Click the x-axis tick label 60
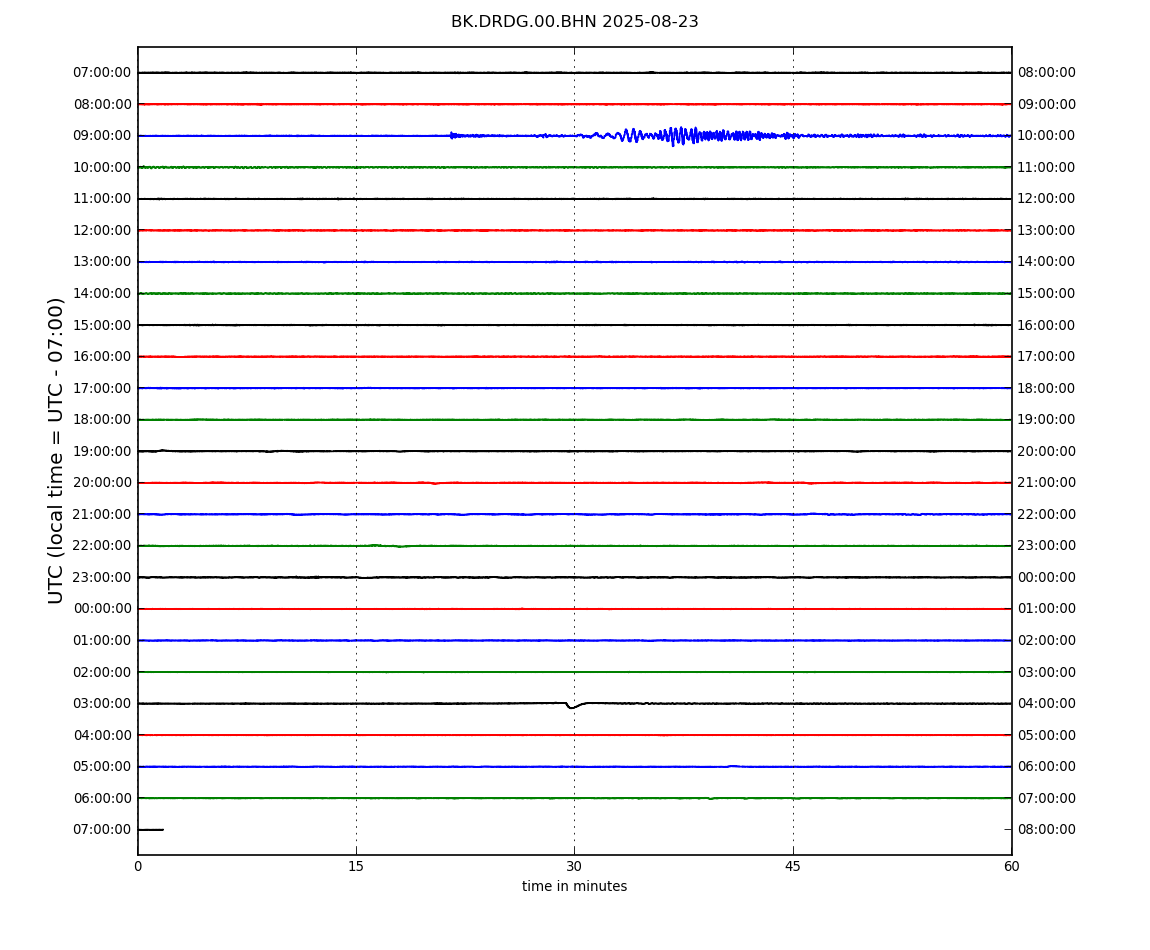The width and height of the screenshot is (1150, 950). (1011, 866)
